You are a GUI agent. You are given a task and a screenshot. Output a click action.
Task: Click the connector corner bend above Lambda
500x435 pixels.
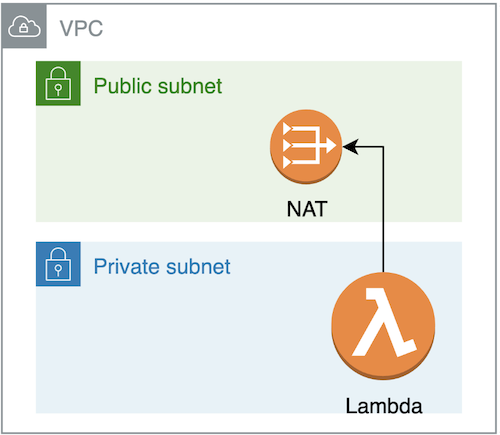point(383,147)
